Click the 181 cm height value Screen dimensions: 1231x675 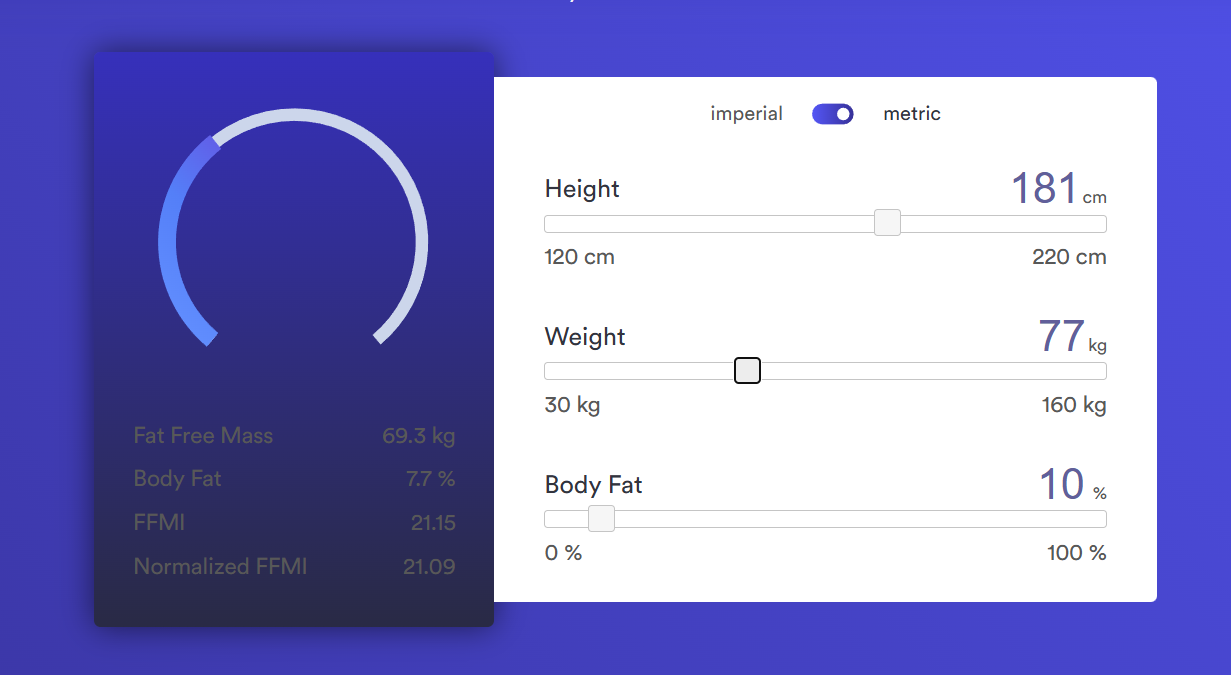(x=1059, y=188)
